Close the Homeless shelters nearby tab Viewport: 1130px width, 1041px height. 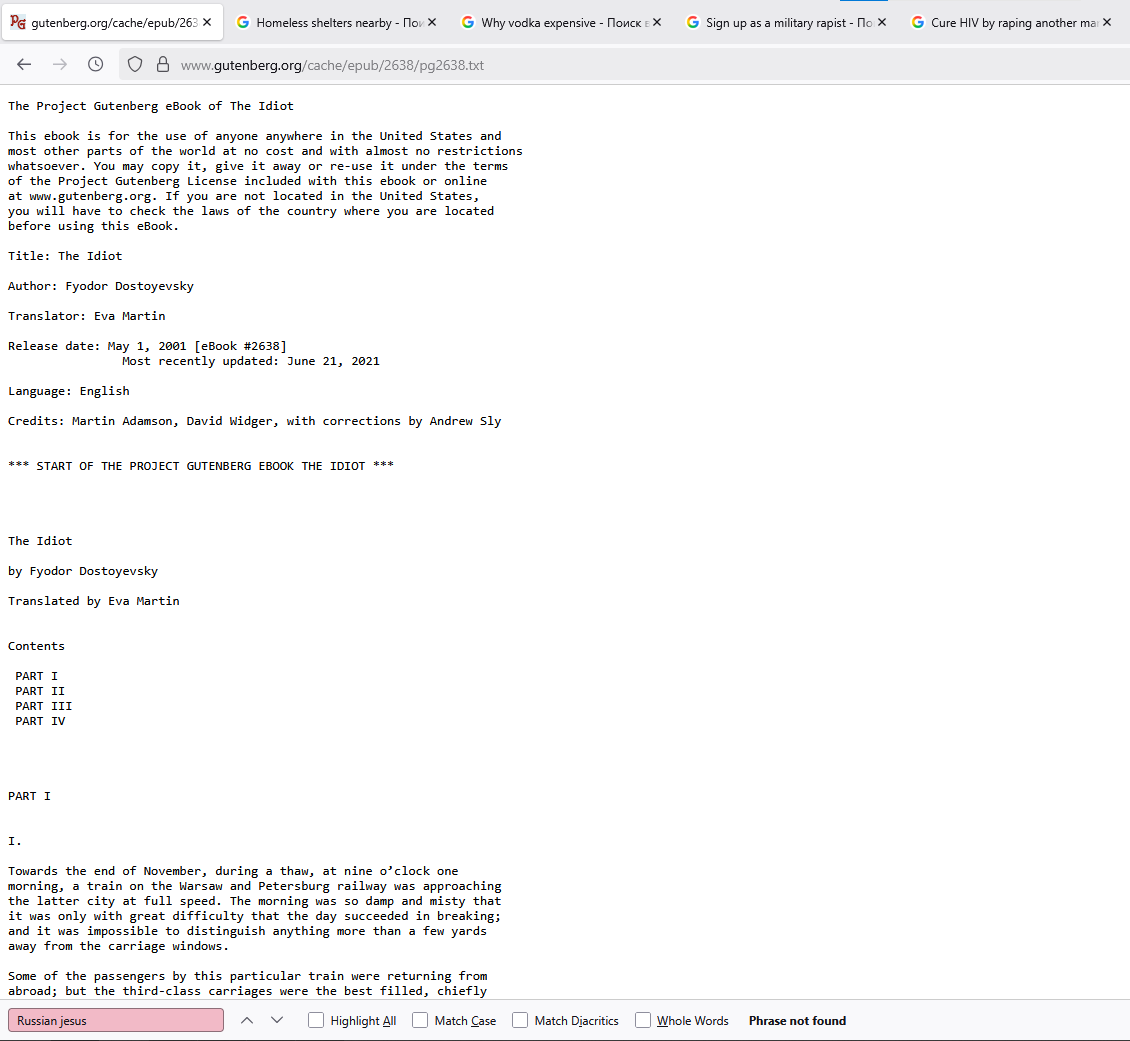point(432,22)
